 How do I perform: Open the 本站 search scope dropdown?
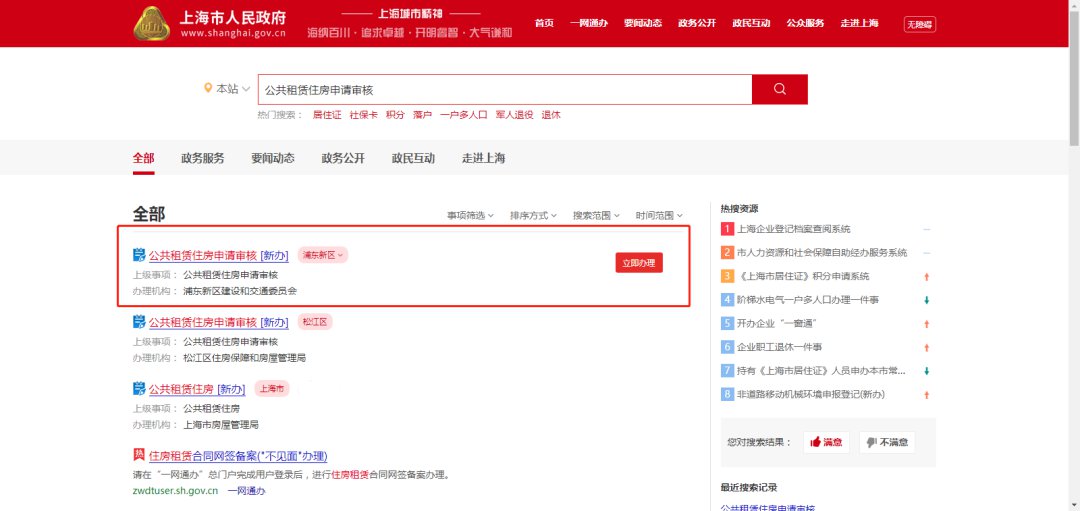(233, 89)
